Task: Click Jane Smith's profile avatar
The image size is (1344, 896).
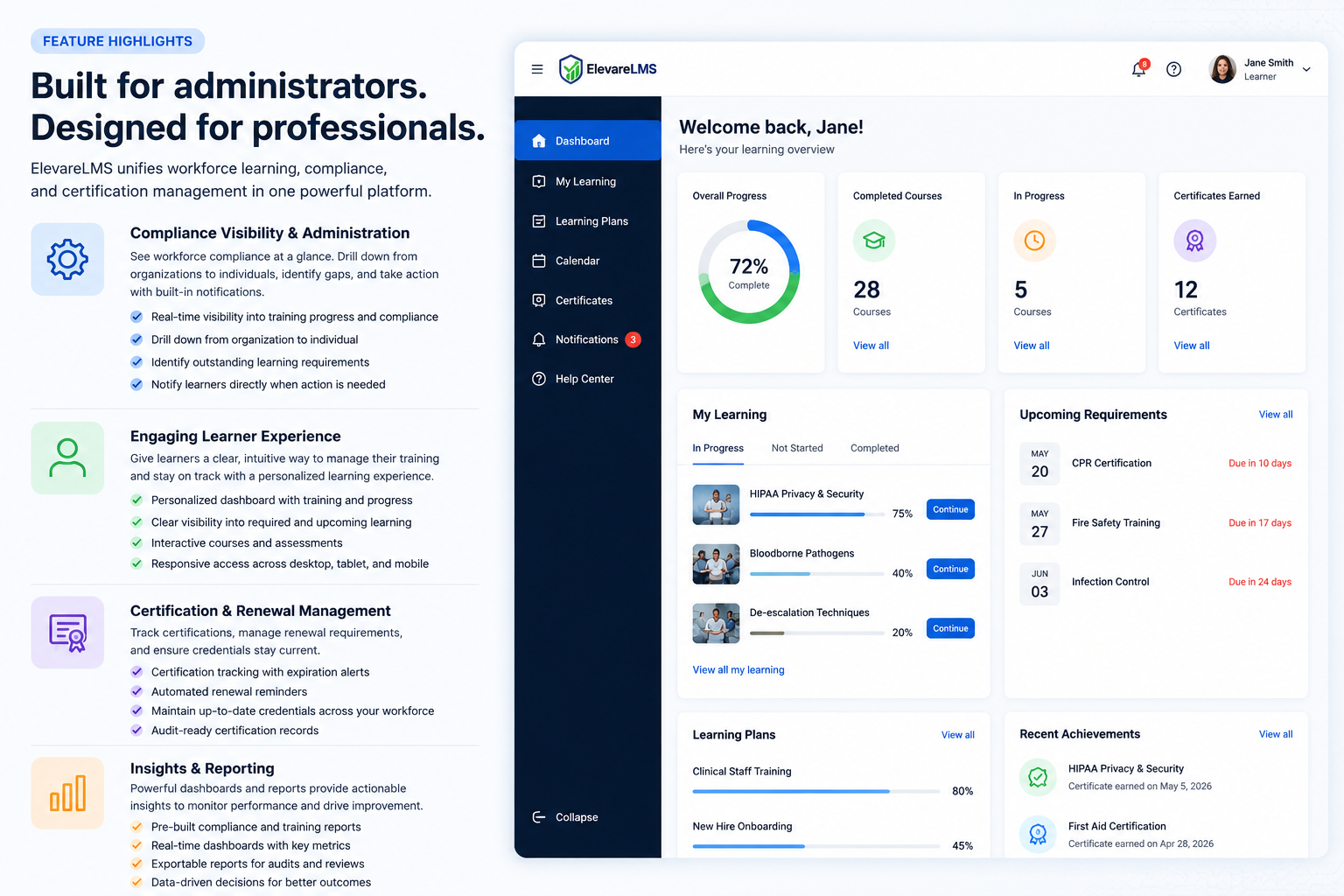Action: [1222, 69]
